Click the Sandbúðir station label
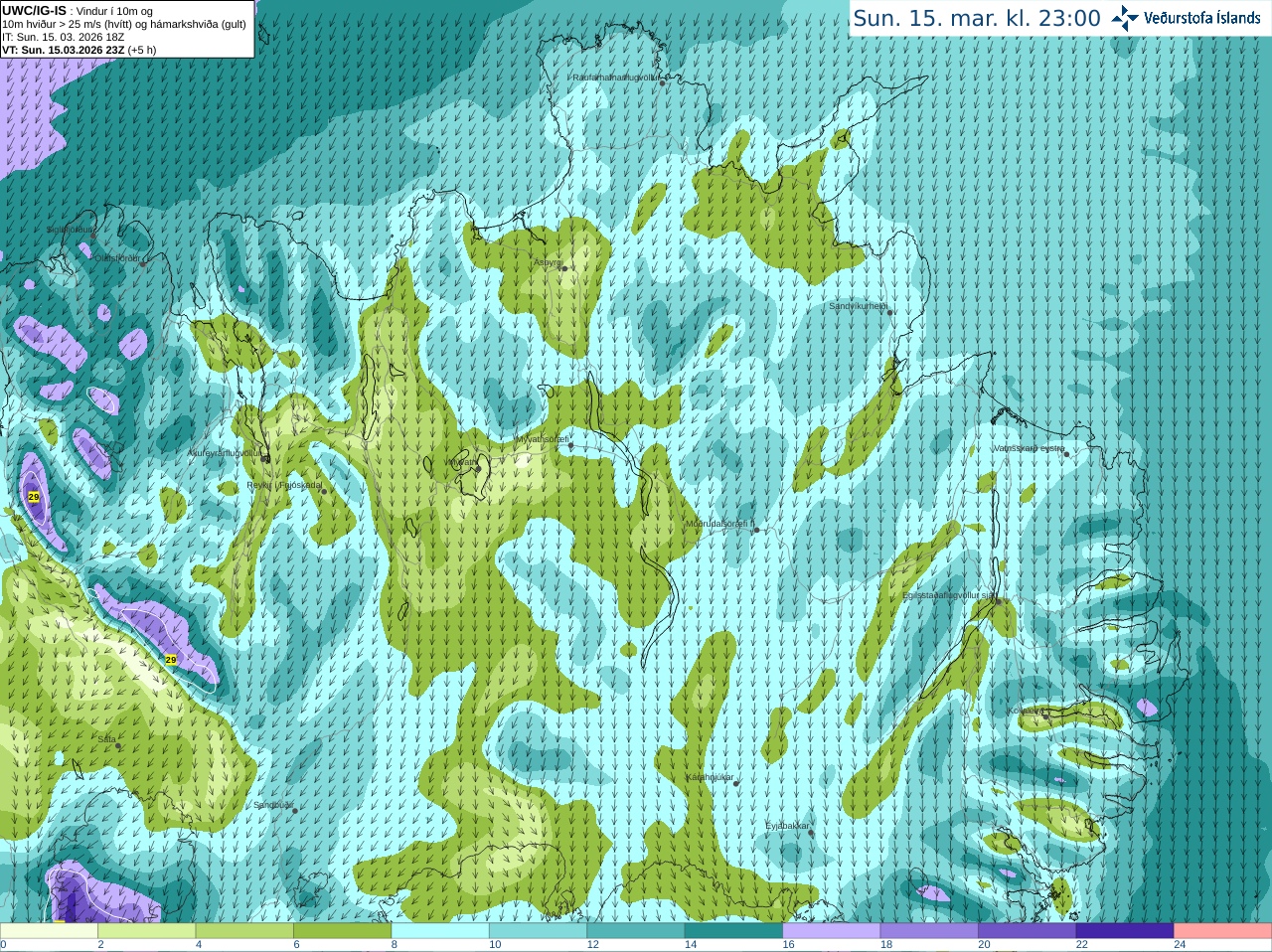1272x952 pixels. [272, 805]
